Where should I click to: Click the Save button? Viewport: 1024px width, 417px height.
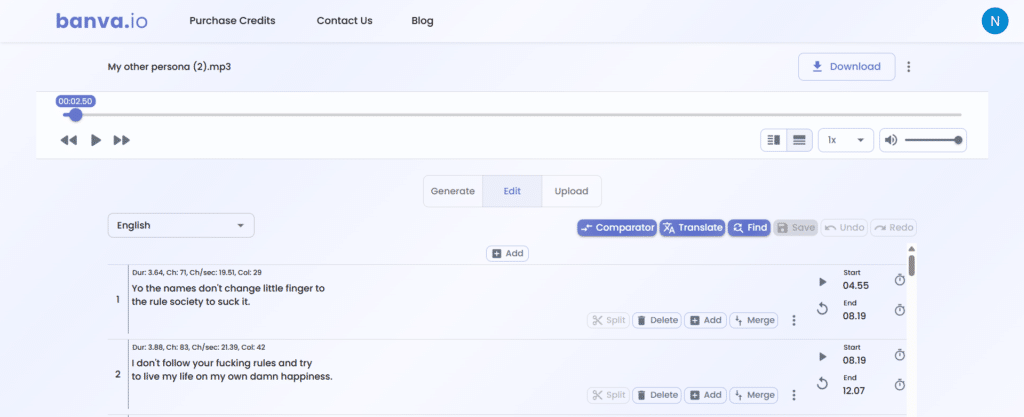795,228
